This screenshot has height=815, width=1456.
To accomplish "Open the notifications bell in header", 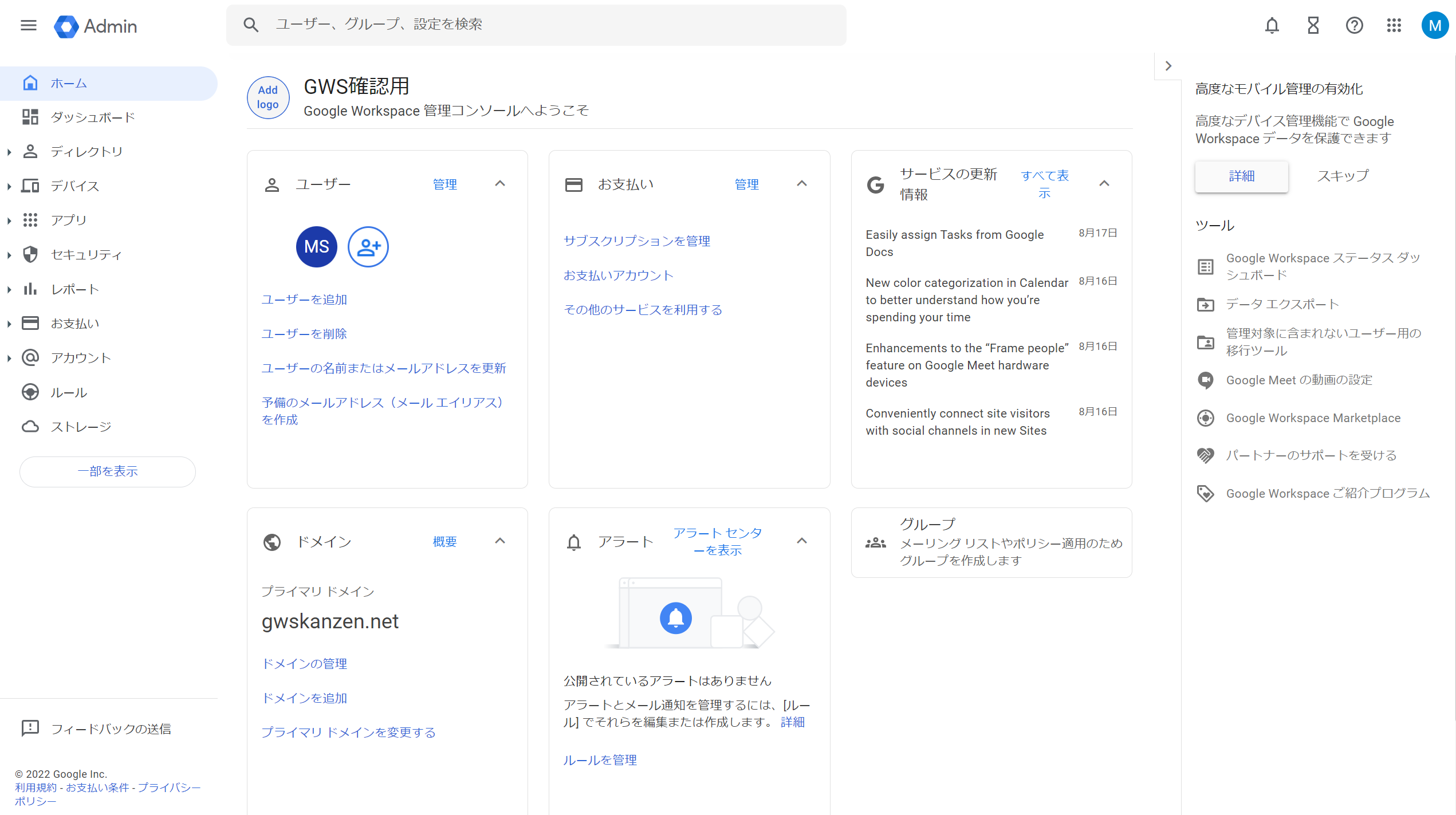I will 1272,25.
